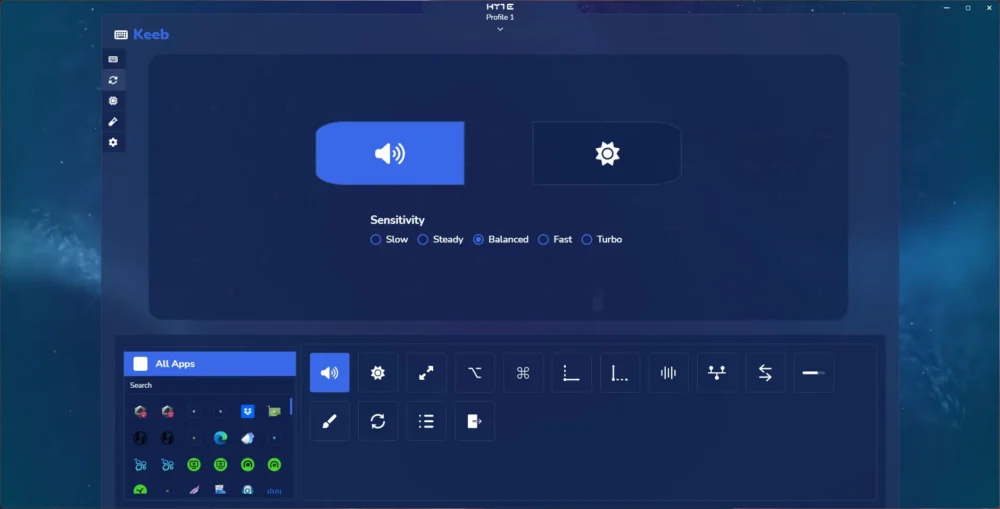The width and height of the screenshot is (1000, 509).
Task: Open the sidebar processor chip page
Action: [113, 101]
